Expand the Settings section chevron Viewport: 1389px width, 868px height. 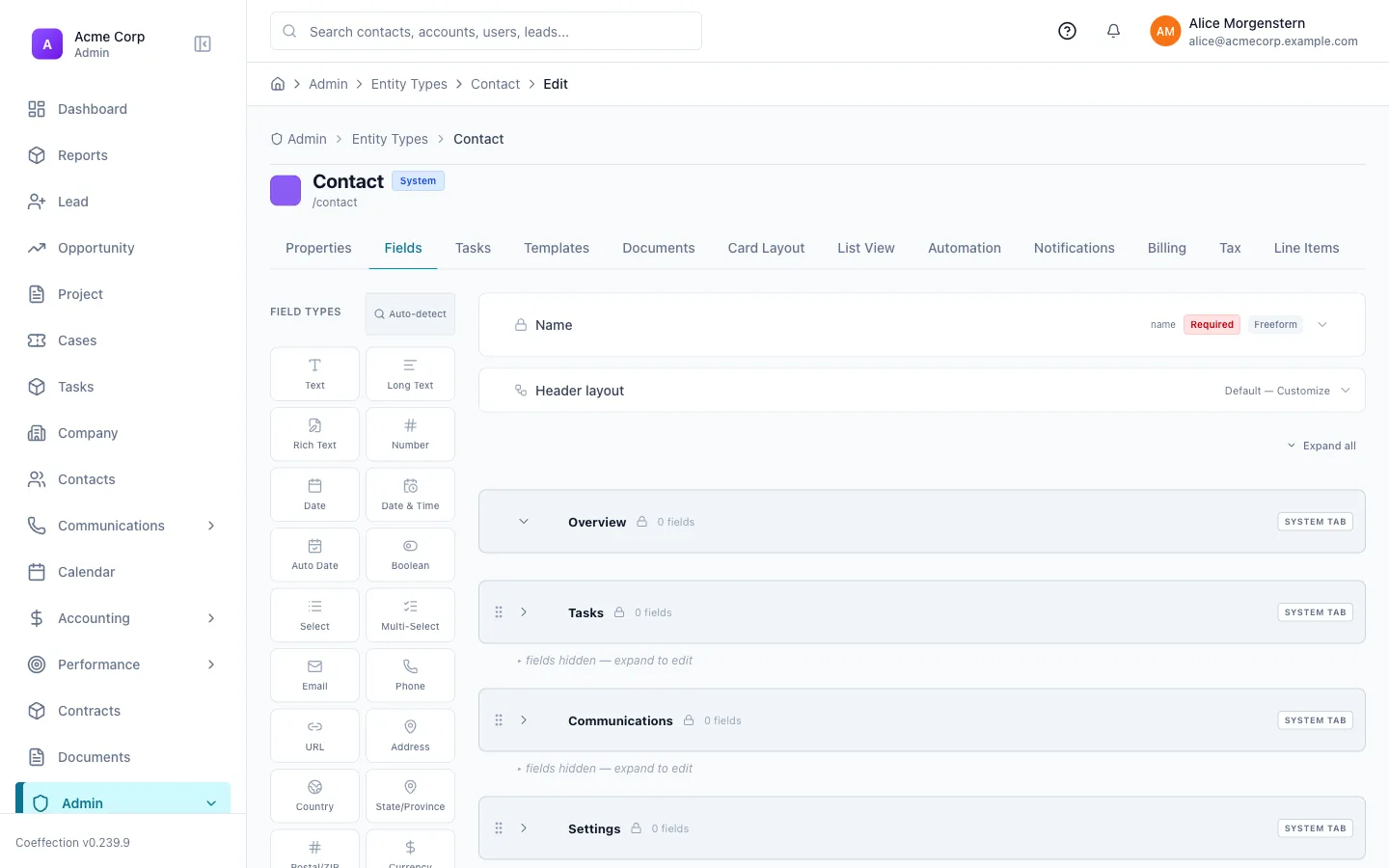524,828
